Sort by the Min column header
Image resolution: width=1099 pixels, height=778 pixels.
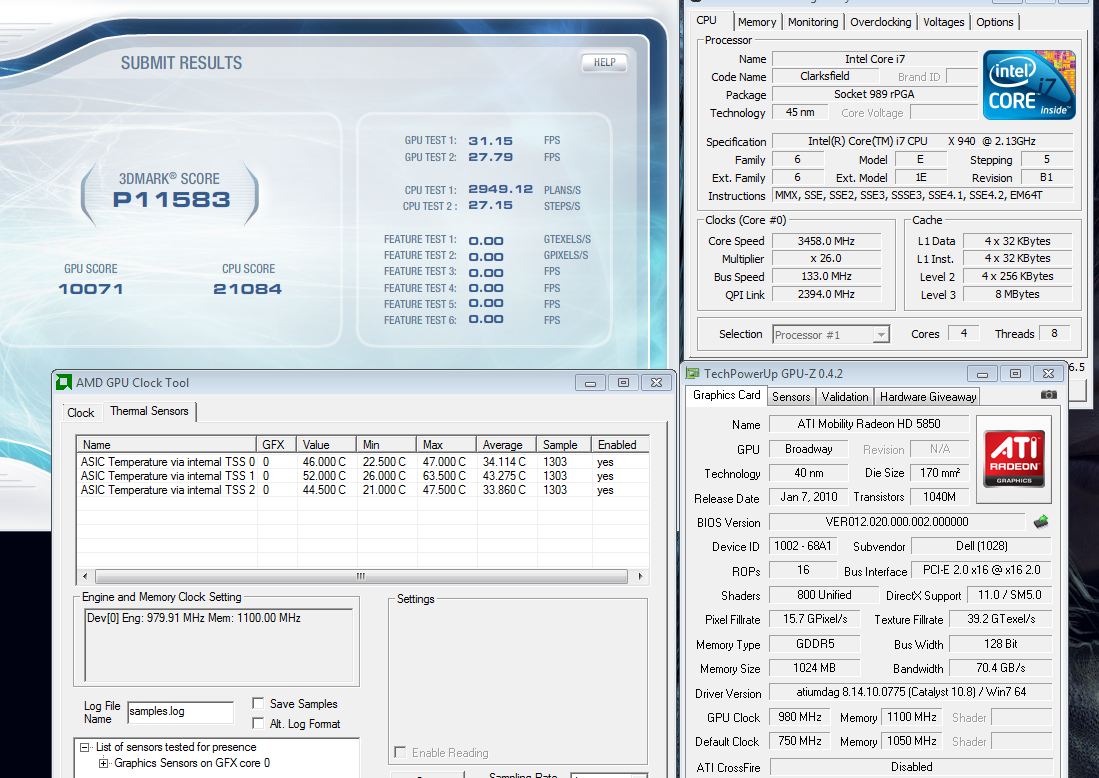(x=387, y=444)
